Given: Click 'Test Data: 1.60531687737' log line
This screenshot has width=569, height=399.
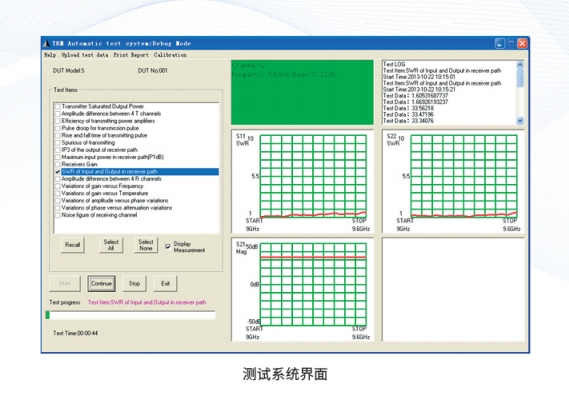Looking at the screenshot, I should tap(416, 96).
